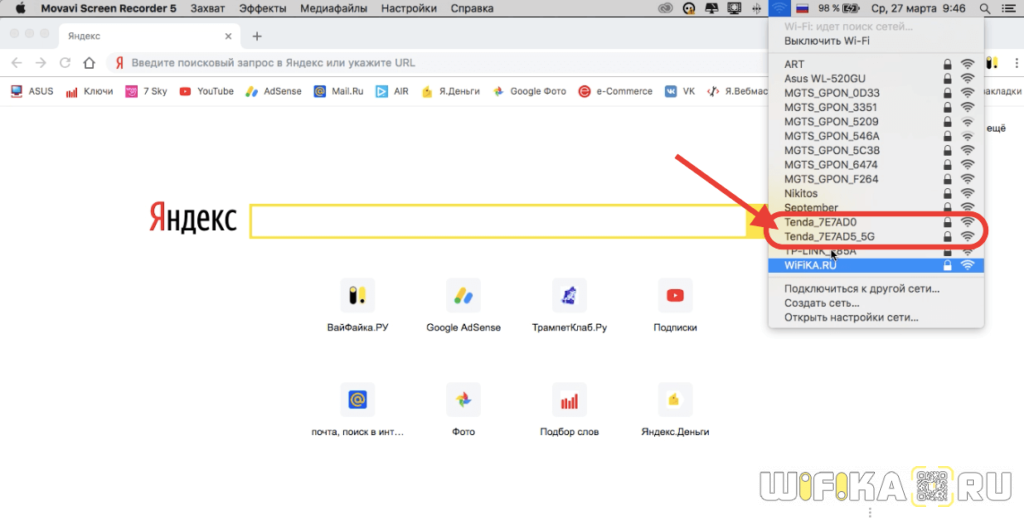Connect to Tenda_7E7AD0 network

pos(876,222)
